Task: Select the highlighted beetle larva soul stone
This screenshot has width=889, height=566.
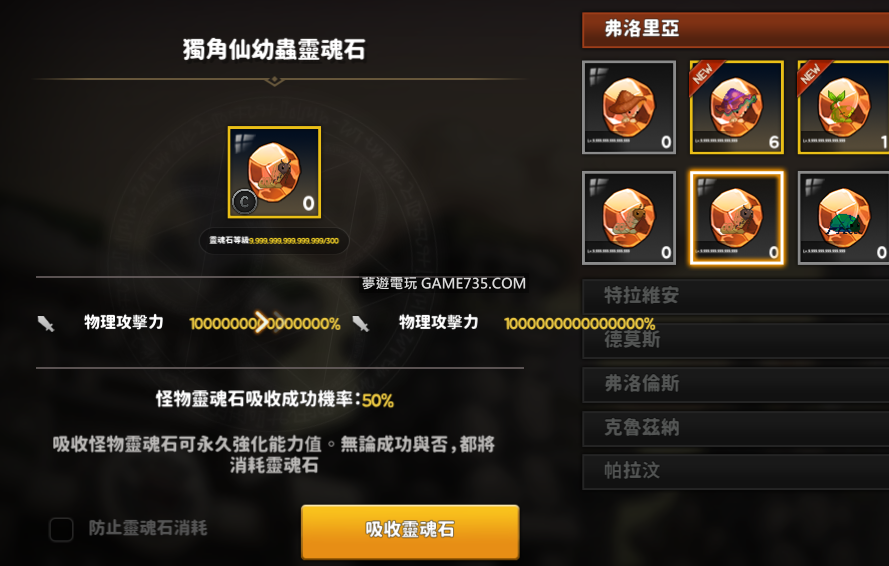Action: tap(736, 218)
